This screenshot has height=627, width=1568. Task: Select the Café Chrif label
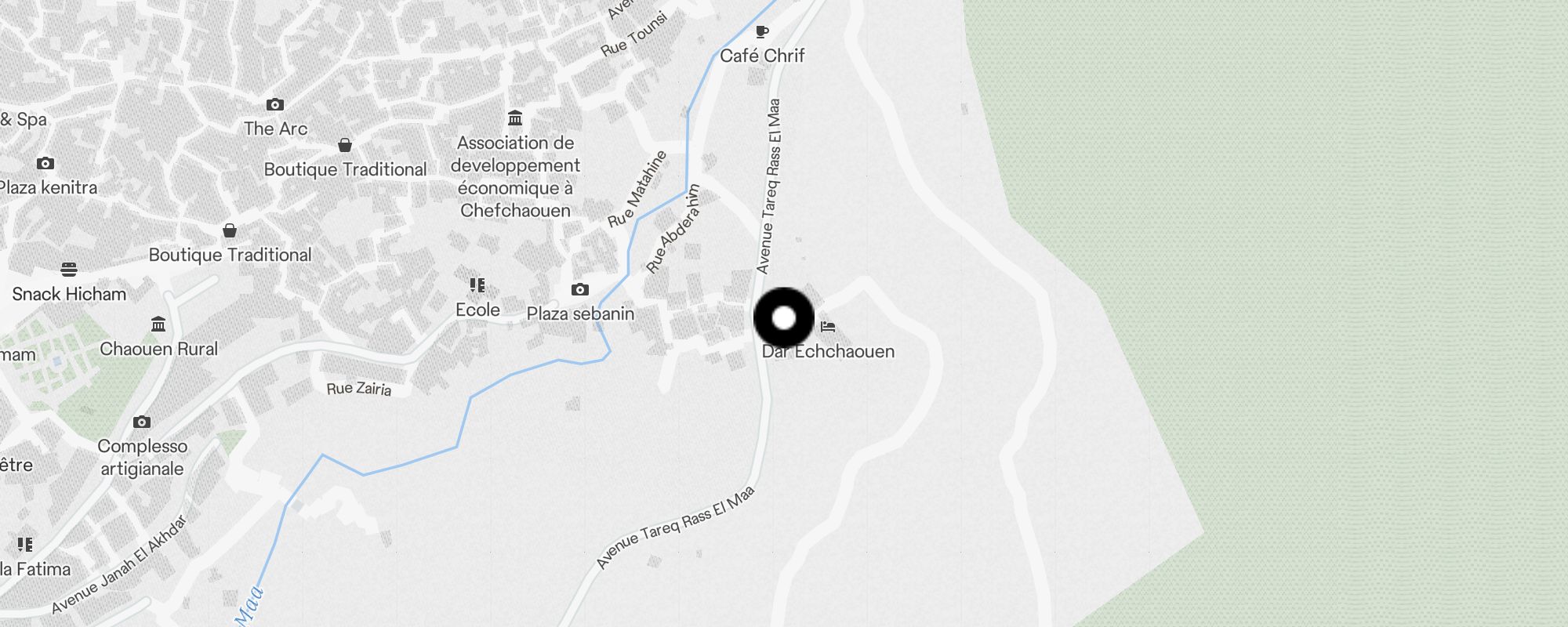pos(762,56)
